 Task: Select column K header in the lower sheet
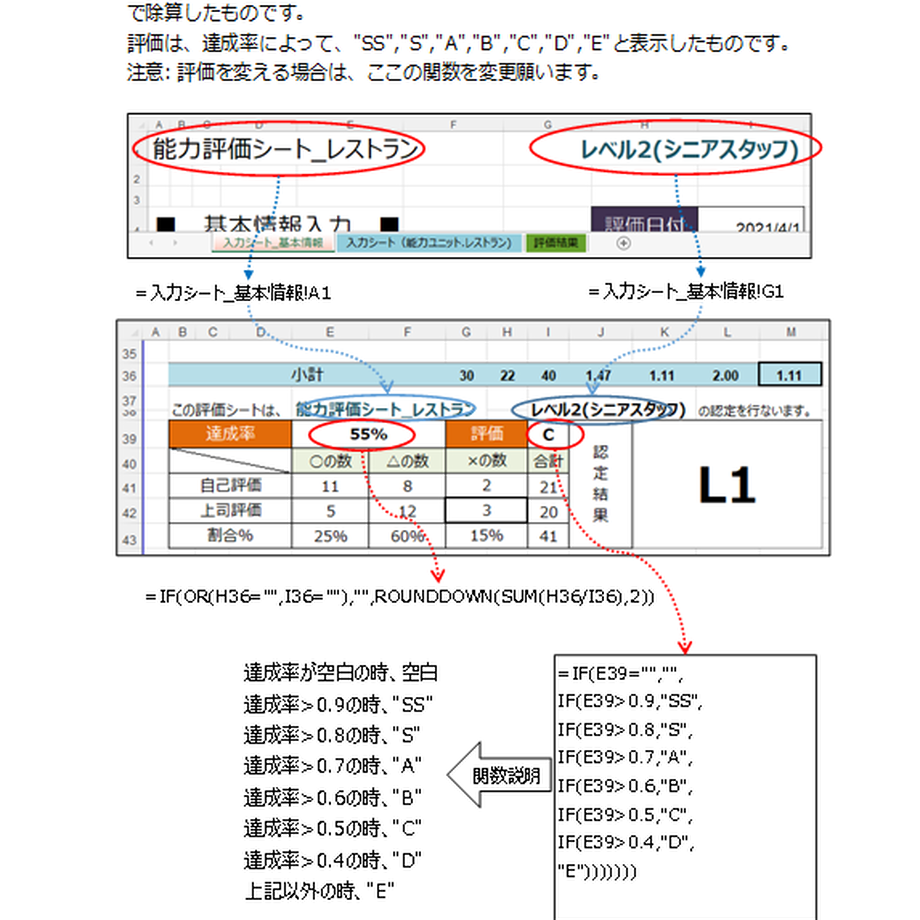point(665,333)
